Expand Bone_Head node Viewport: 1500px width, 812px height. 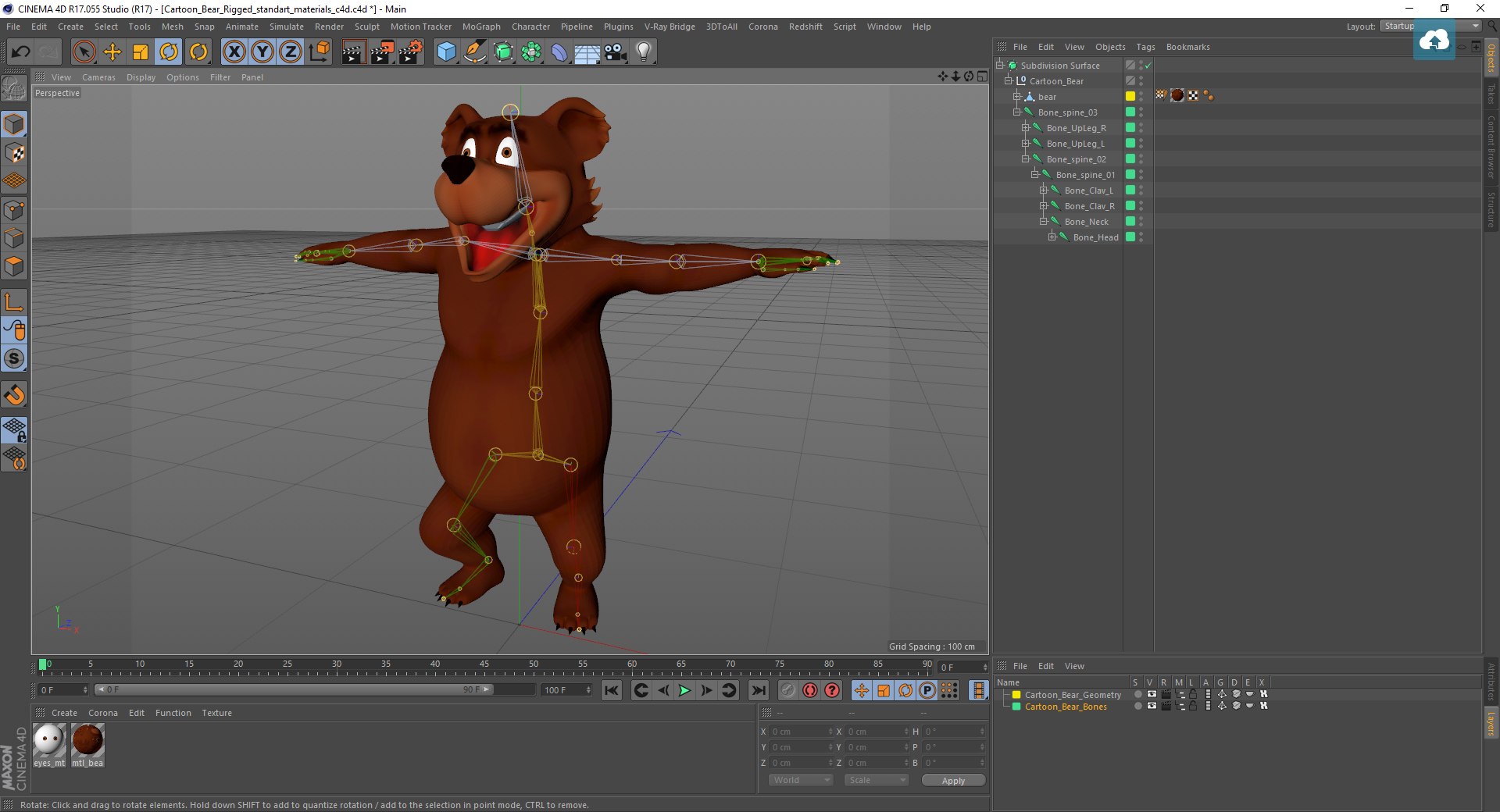(x=1052, y=237)
